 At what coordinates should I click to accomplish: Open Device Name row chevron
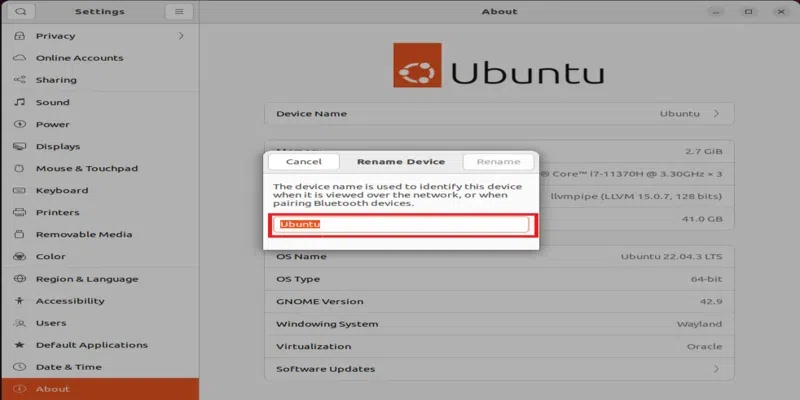[716, 113]
